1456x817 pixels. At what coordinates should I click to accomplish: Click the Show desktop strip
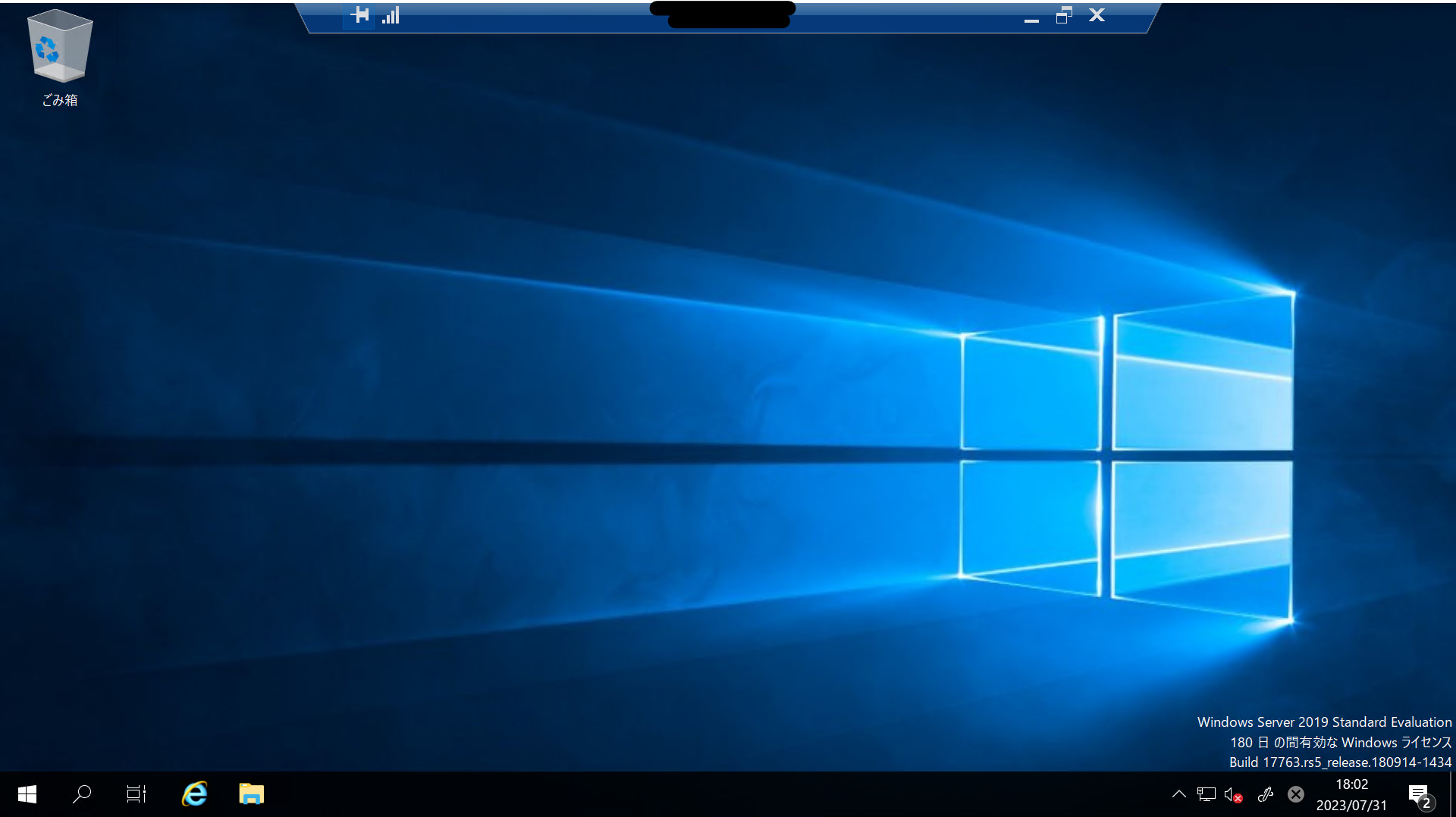1452,794
